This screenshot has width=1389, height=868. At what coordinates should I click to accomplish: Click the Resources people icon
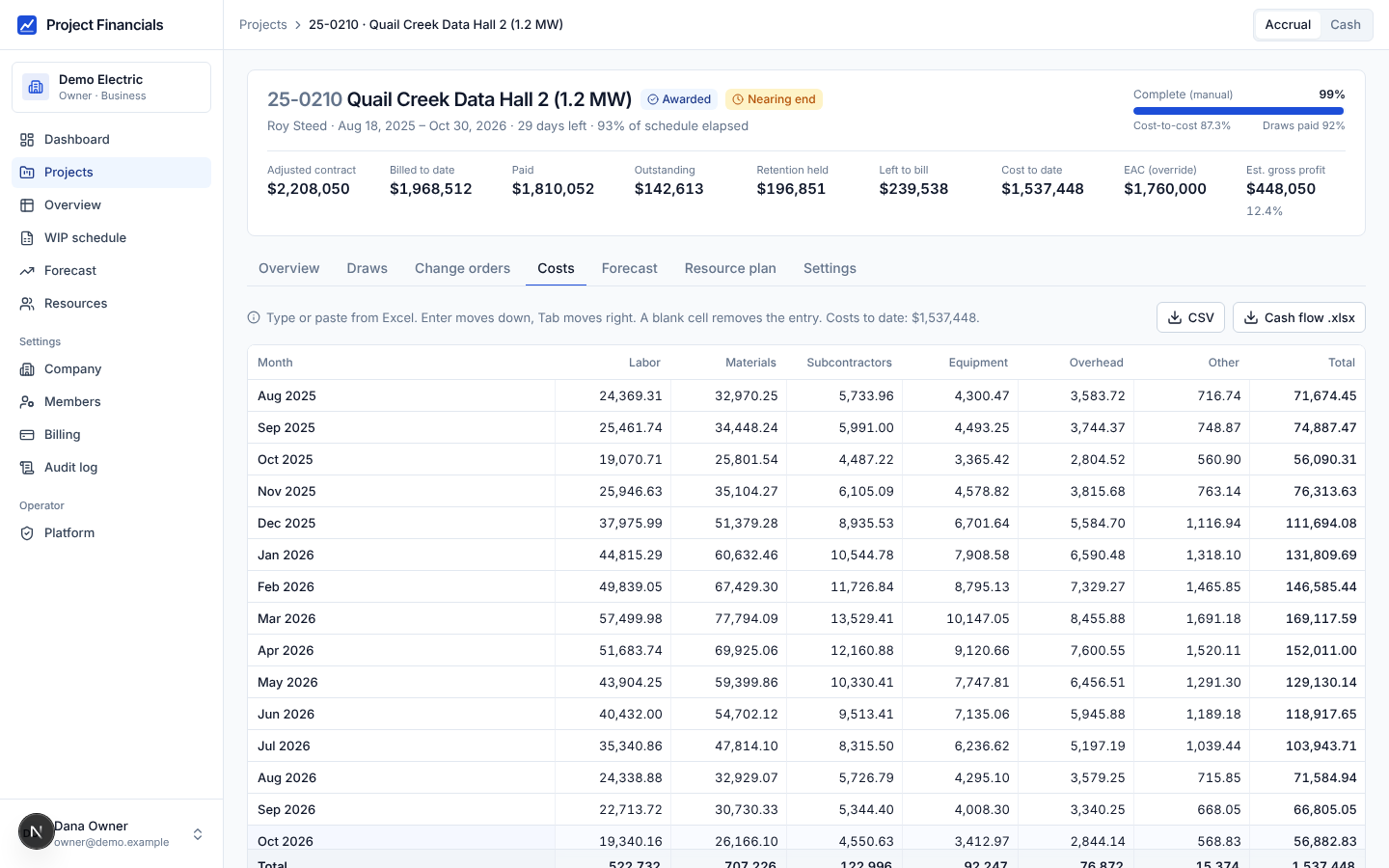pyautogui.click(x=27, y=304)
